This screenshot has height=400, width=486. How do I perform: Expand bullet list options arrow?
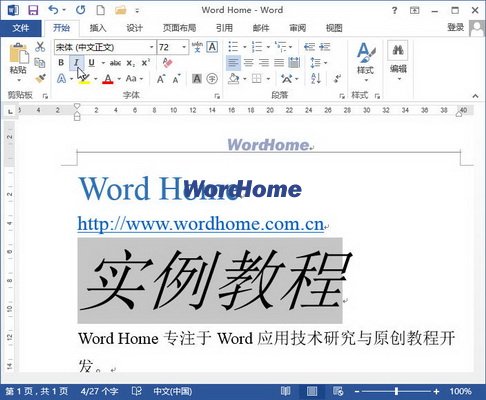[244, 47]
